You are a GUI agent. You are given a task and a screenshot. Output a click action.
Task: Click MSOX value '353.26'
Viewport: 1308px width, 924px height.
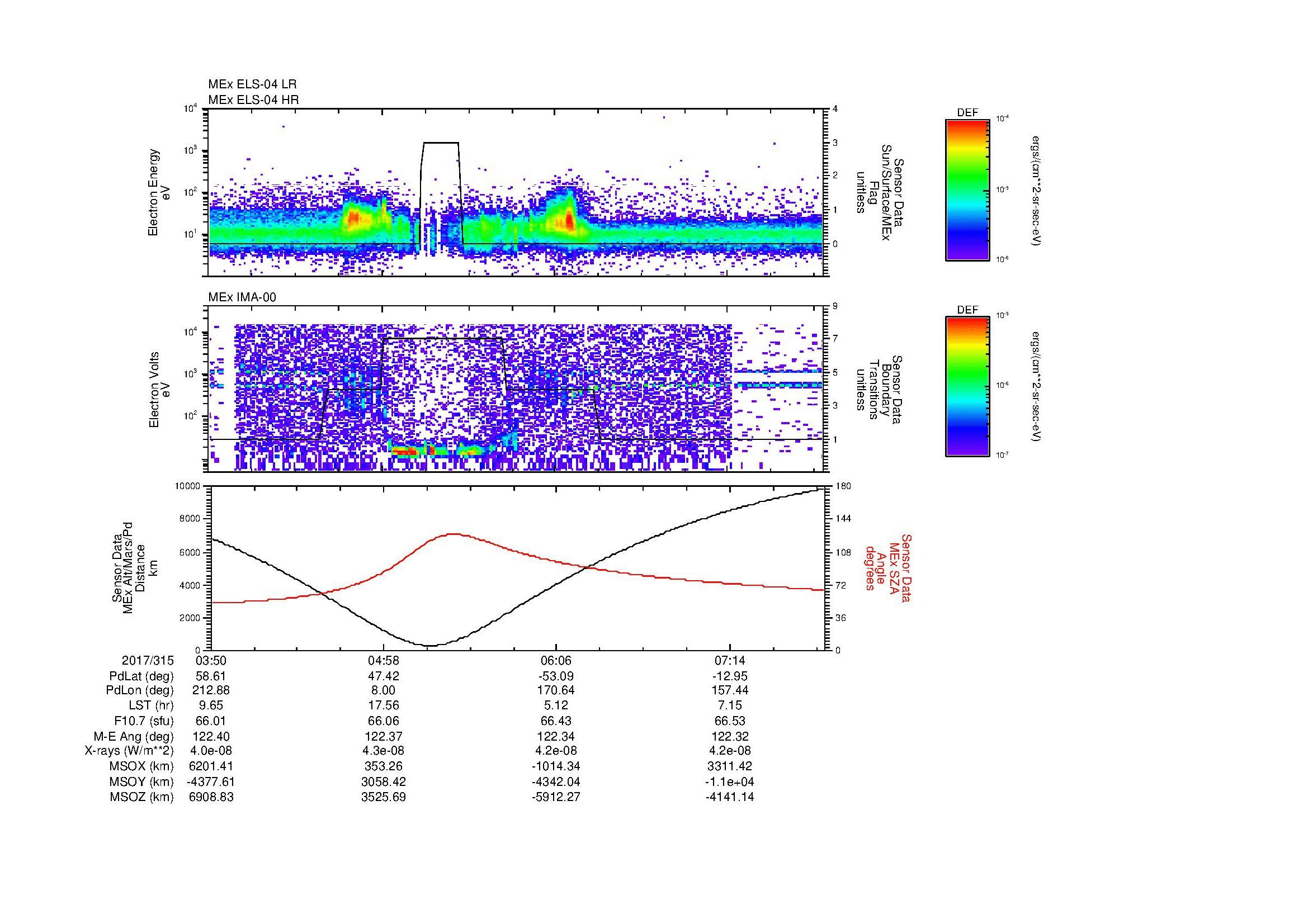pyautogui.click(x=384, y=766)
